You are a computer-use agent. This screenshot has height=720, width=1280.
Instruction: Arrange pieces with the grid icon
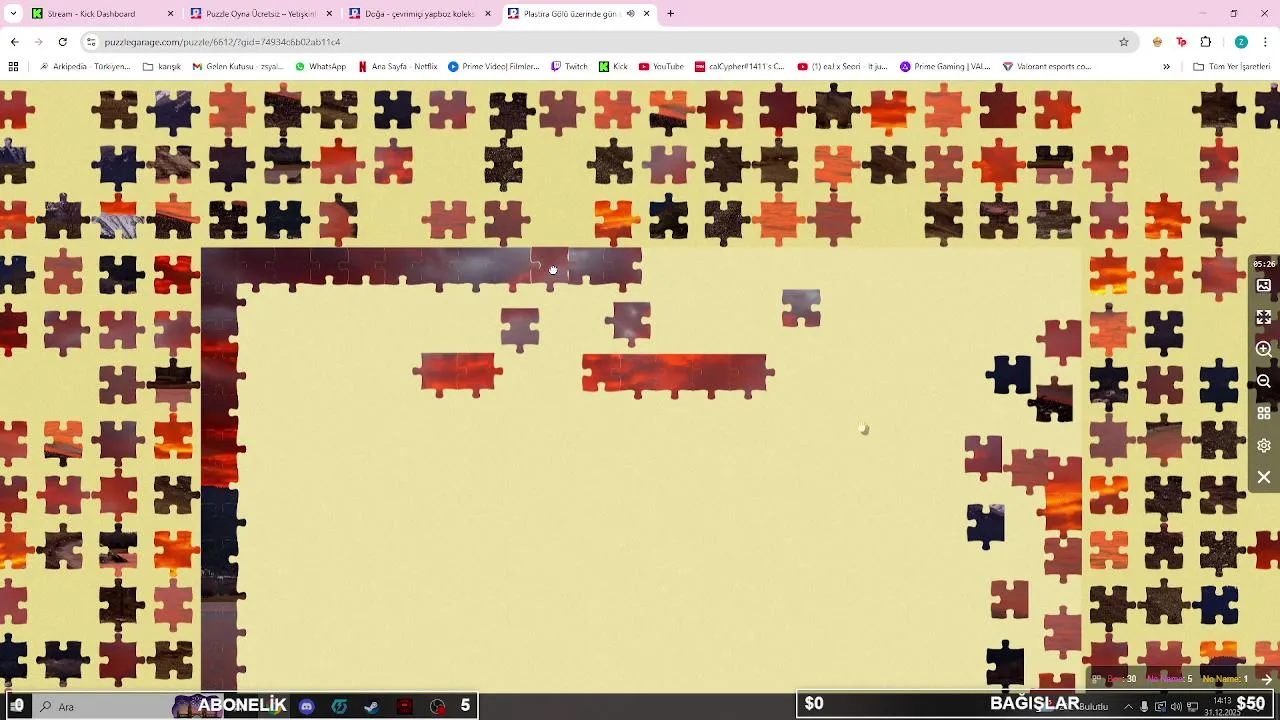1264,413
